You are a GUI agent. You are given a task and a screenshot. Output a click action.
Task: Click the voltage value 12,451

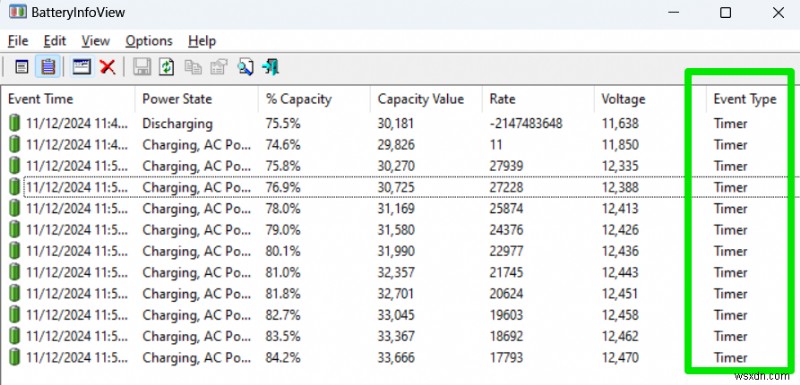[x=620, y=294]
